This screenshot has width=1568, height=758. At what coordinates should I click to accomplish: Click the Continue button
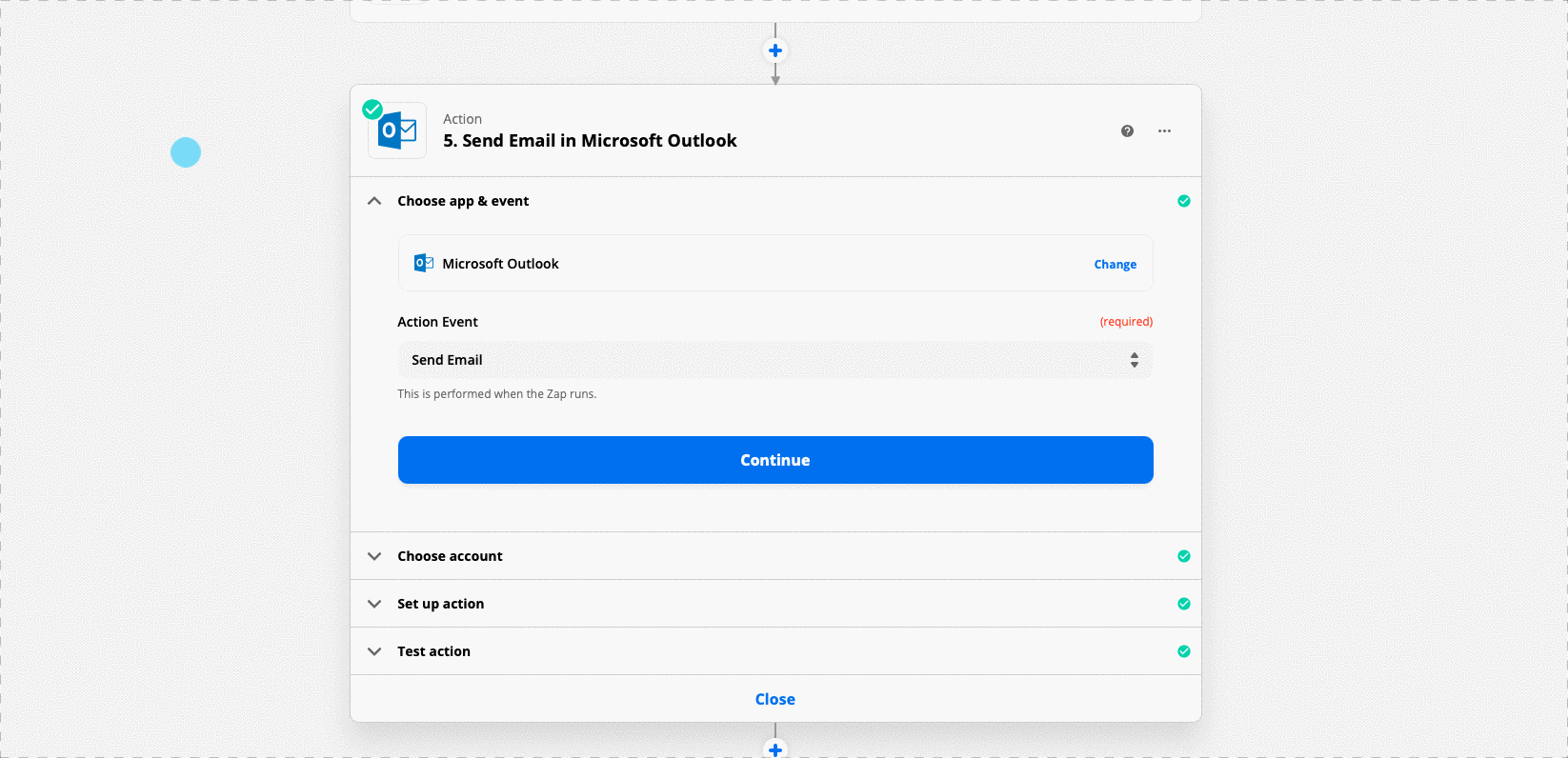[775, 460]
